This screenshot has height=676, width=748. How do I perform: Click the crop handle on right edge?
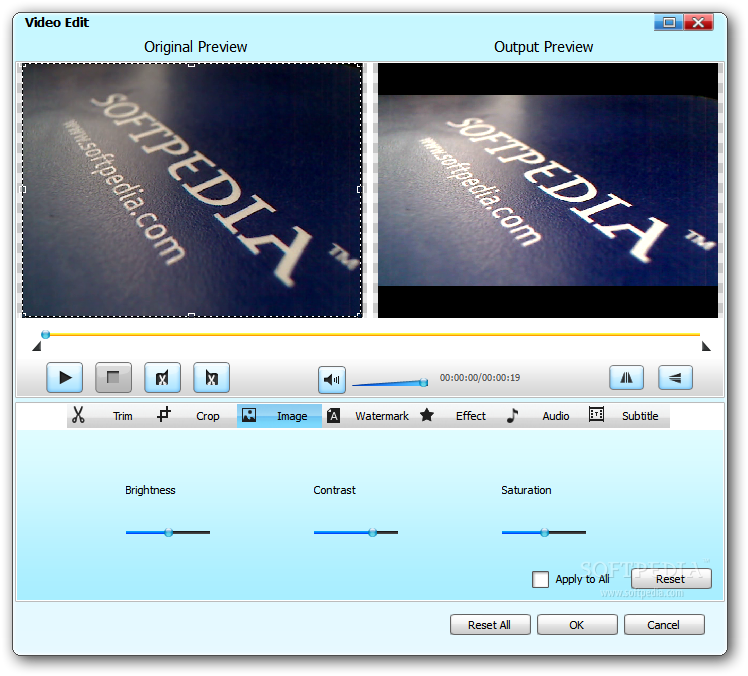[360, 189]
